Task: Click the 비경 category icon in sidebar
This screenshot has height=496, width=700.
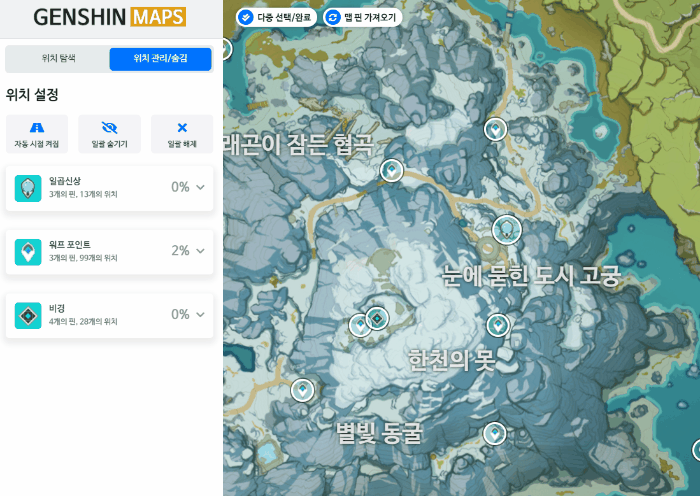Action: (28, 315)
